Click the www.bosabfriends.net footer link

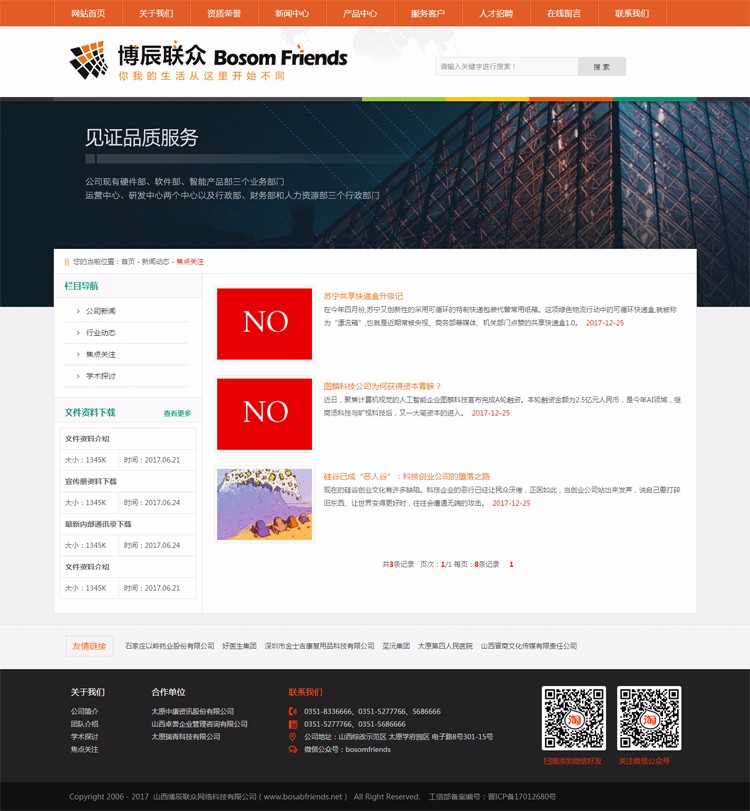coord(303,797)
